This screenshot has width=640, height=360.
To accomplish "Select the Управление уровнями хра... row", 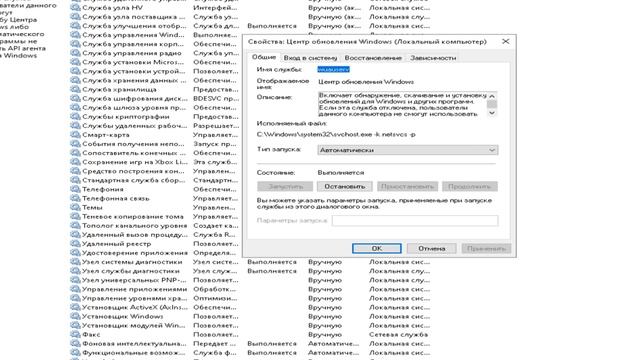I will [x=250, y=298].
